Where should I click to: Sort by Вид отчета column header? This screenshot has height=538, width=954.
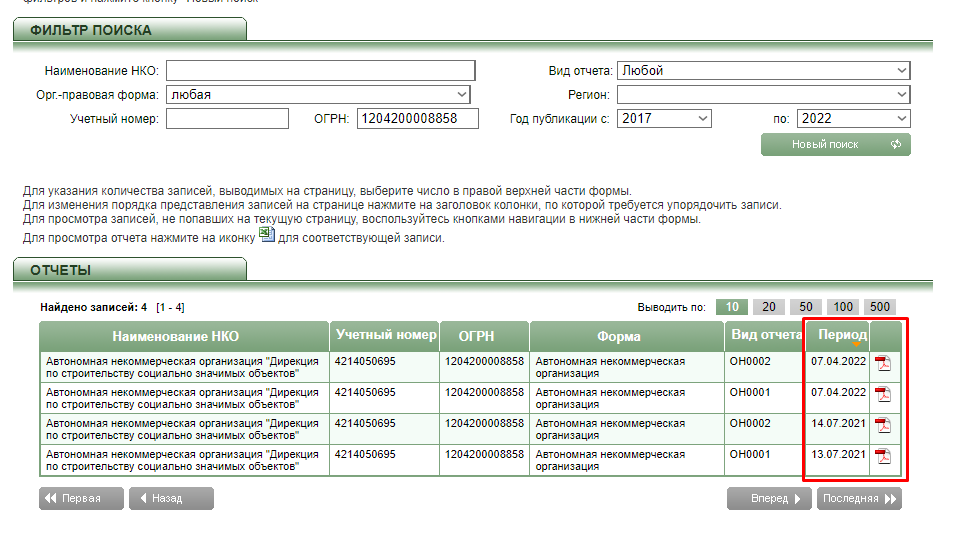click(x=765, y=337)
